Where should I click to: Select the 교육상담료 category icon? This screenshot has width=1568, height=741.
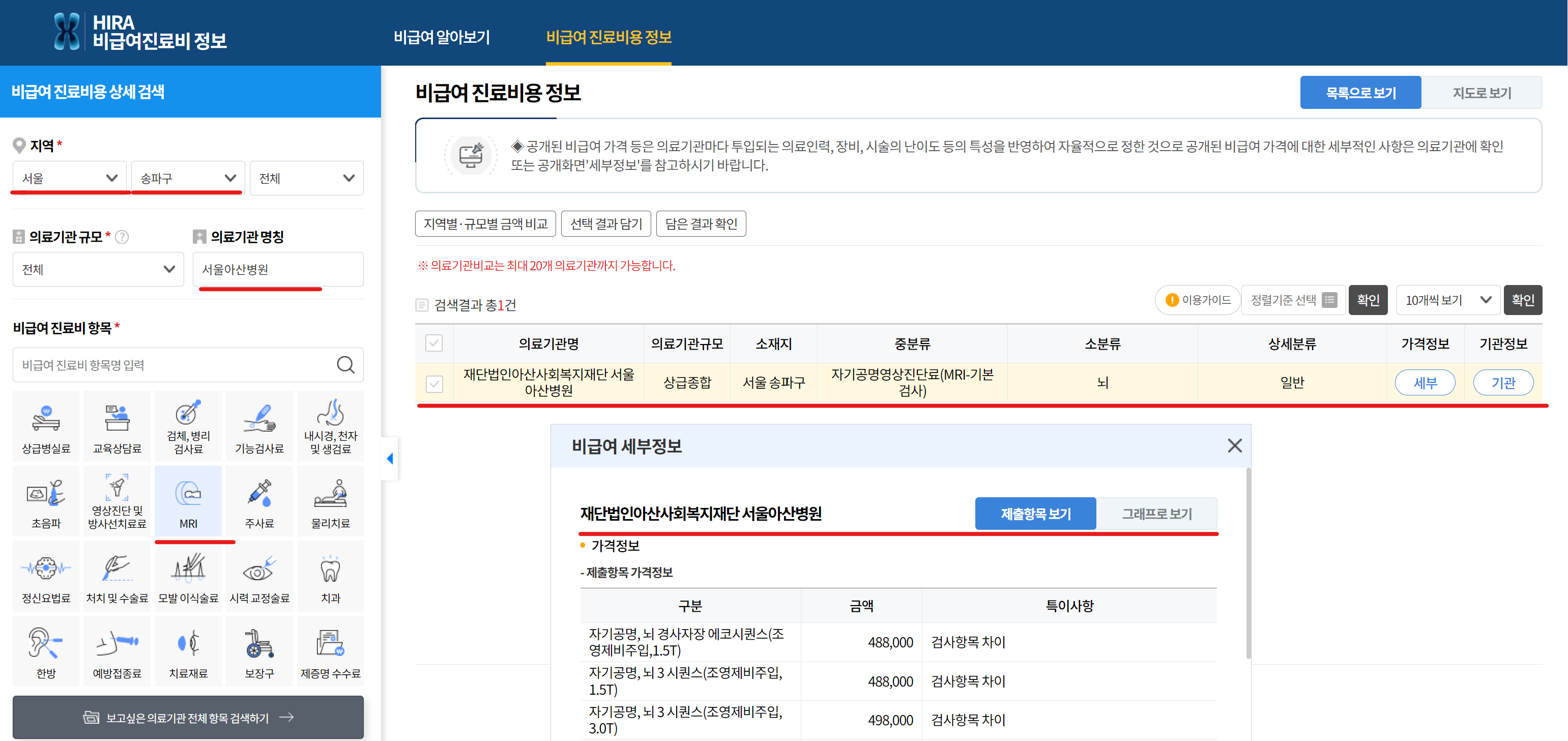coord(117,426)
